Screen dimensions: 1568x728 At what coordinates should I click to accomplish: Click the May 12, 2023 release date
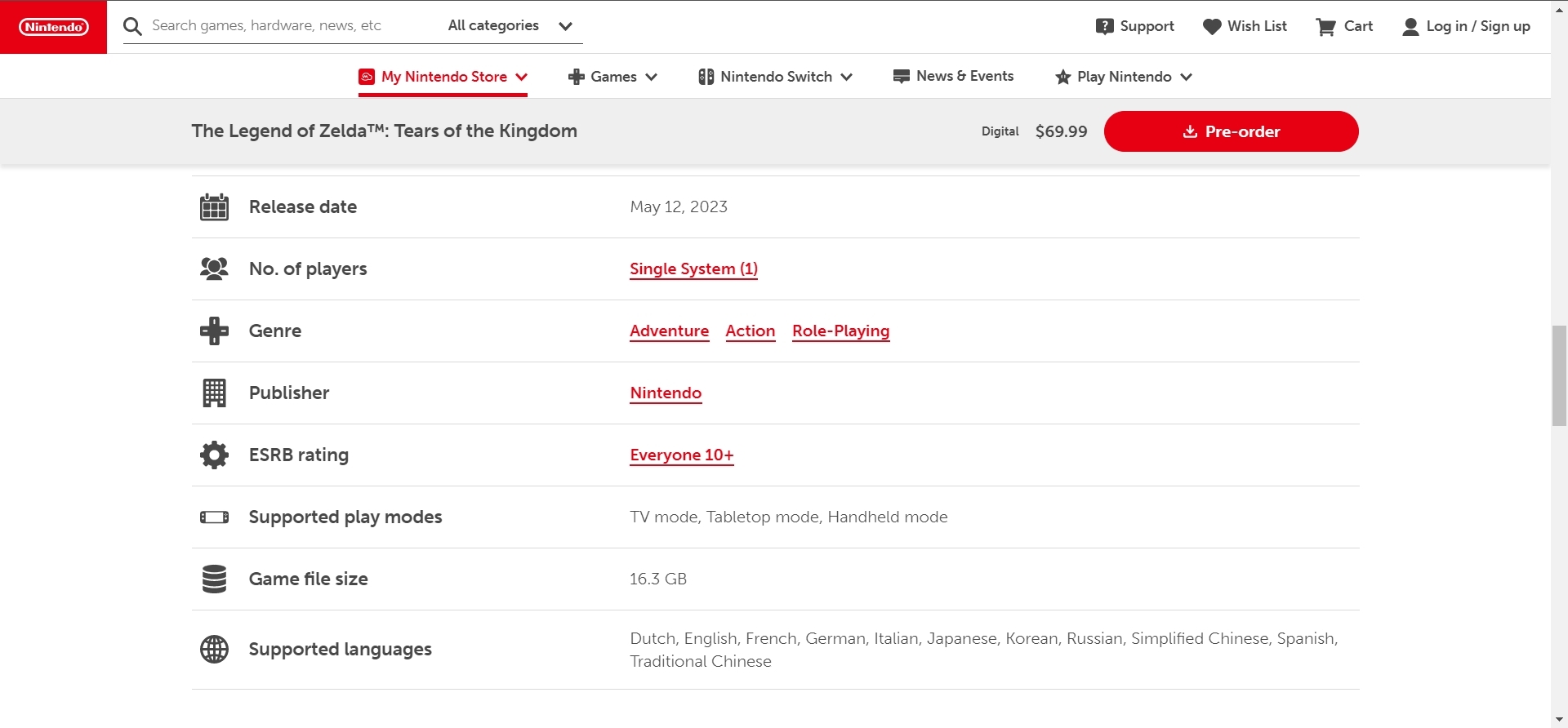point(679,206)
